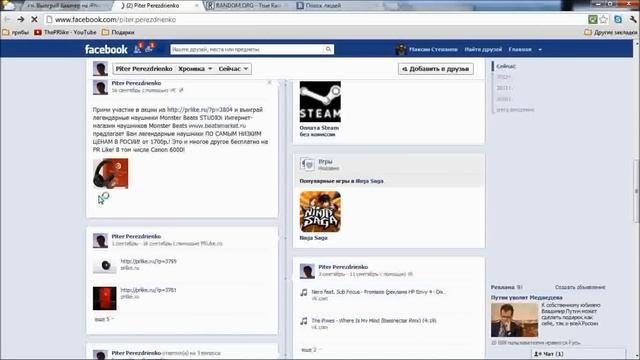Click music note icon for Pixies track
Screen dimensions: 640x360
304,321
